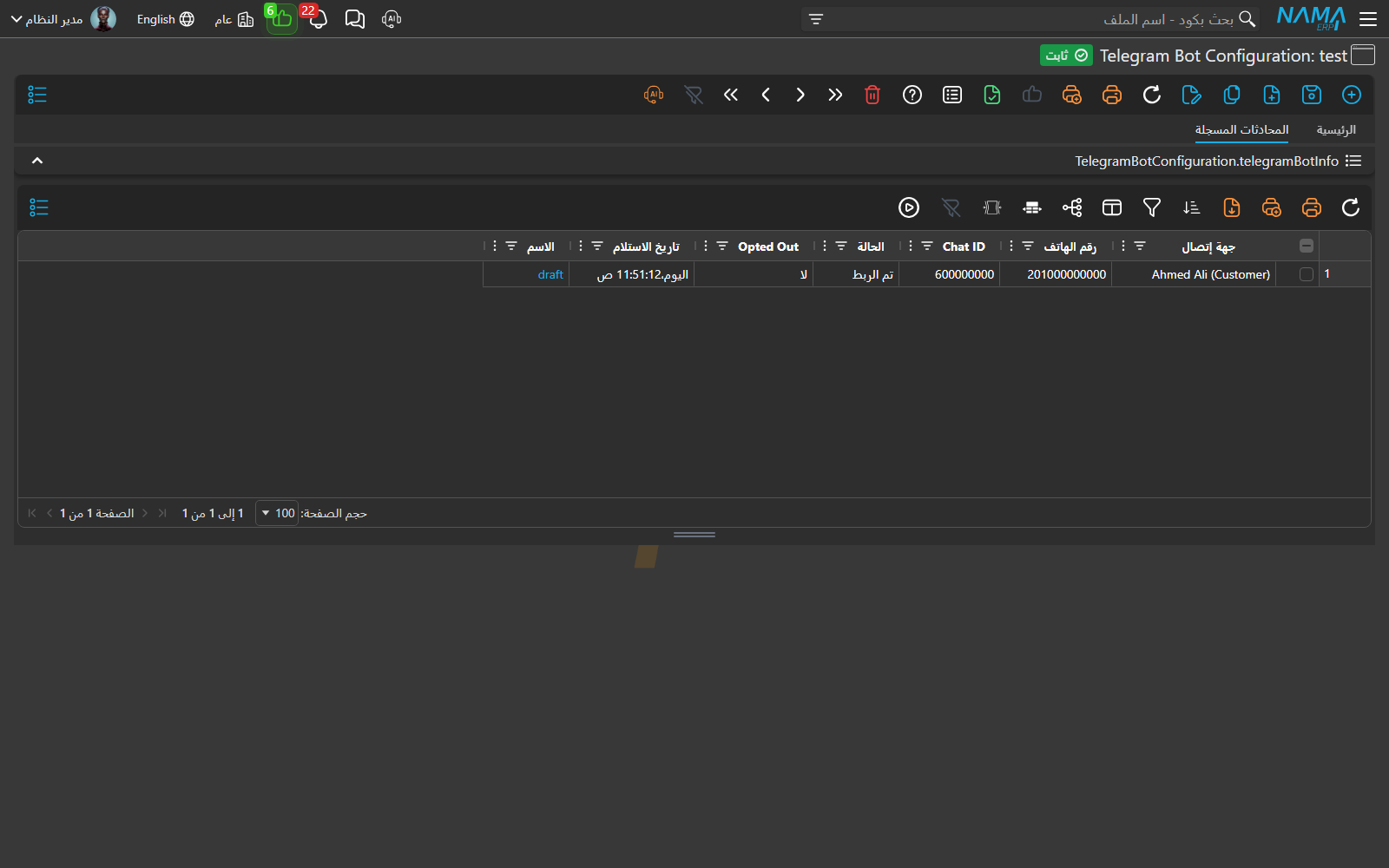The image size is (1389, 868).
Task: Open the help question mark icon
Action: pos(912,95)
